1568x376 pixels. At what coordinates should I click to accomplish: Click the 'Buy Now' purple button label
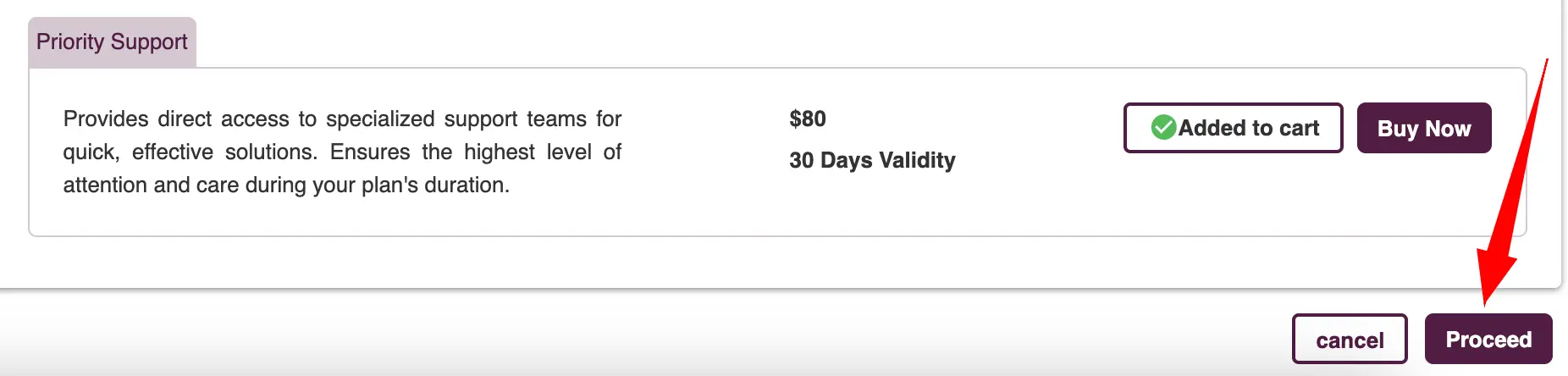1424,129
